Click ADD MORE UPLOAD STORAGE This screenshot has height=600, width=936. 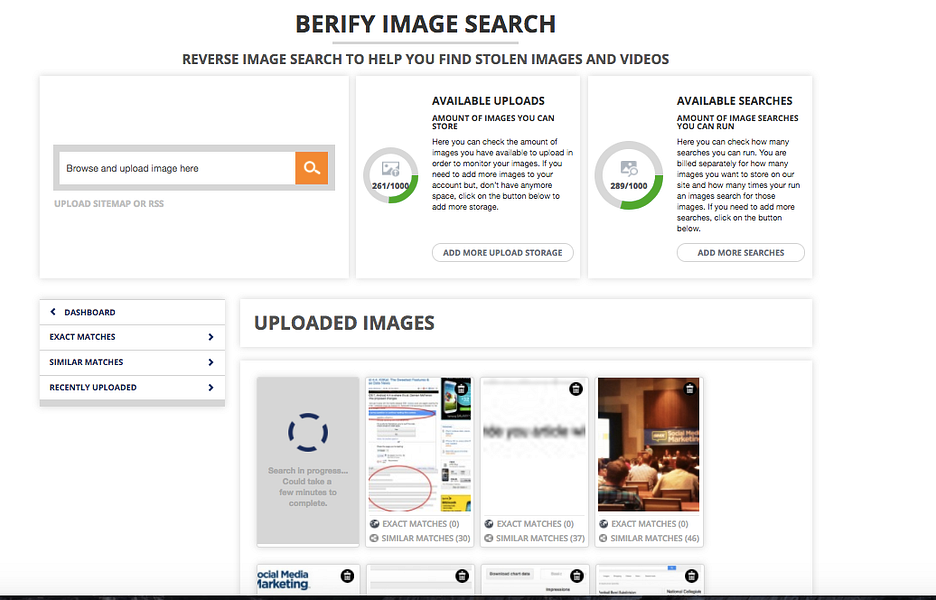point(502,252)
